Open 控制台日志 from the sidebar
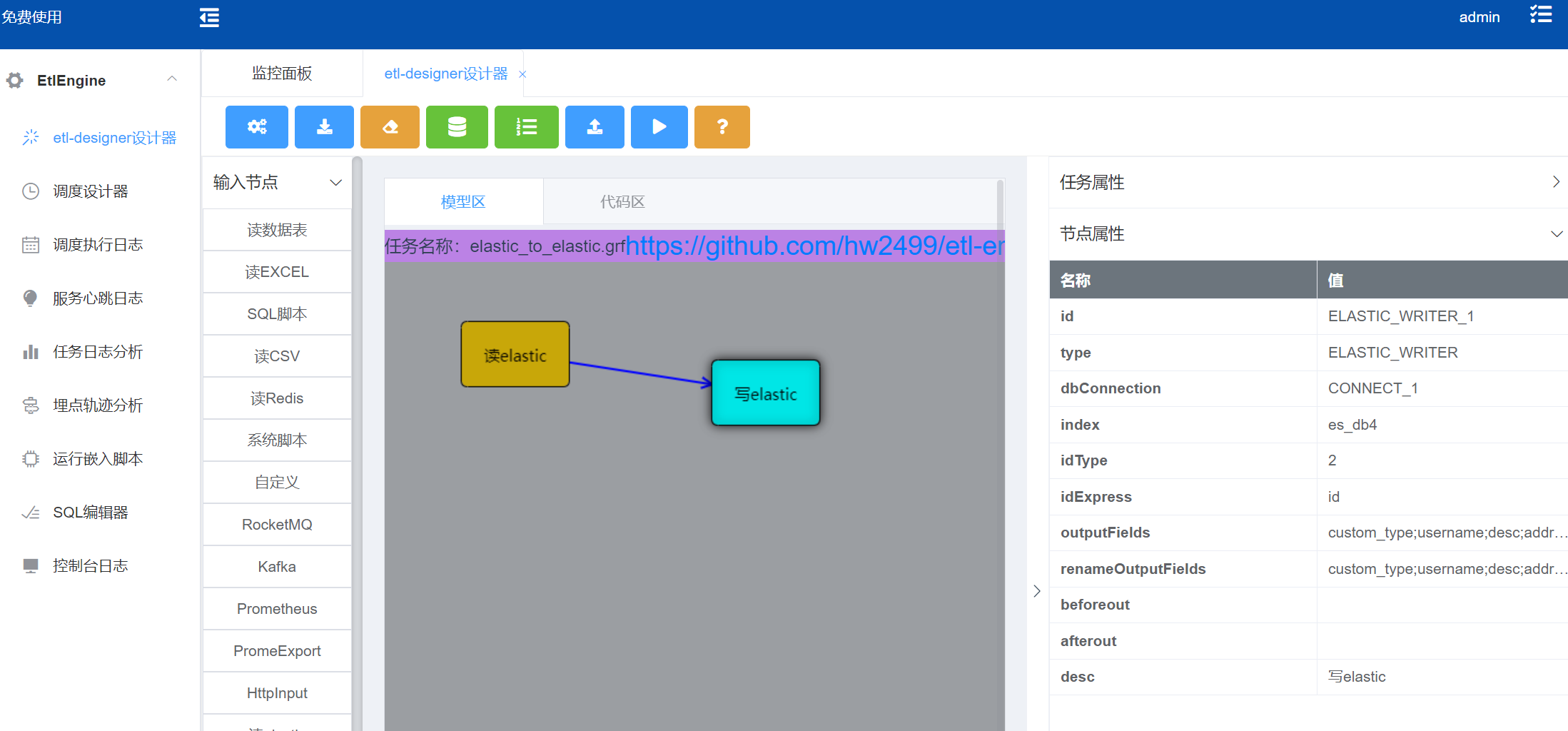Screen dimensions: 1568x731 [x=91, y=566]
